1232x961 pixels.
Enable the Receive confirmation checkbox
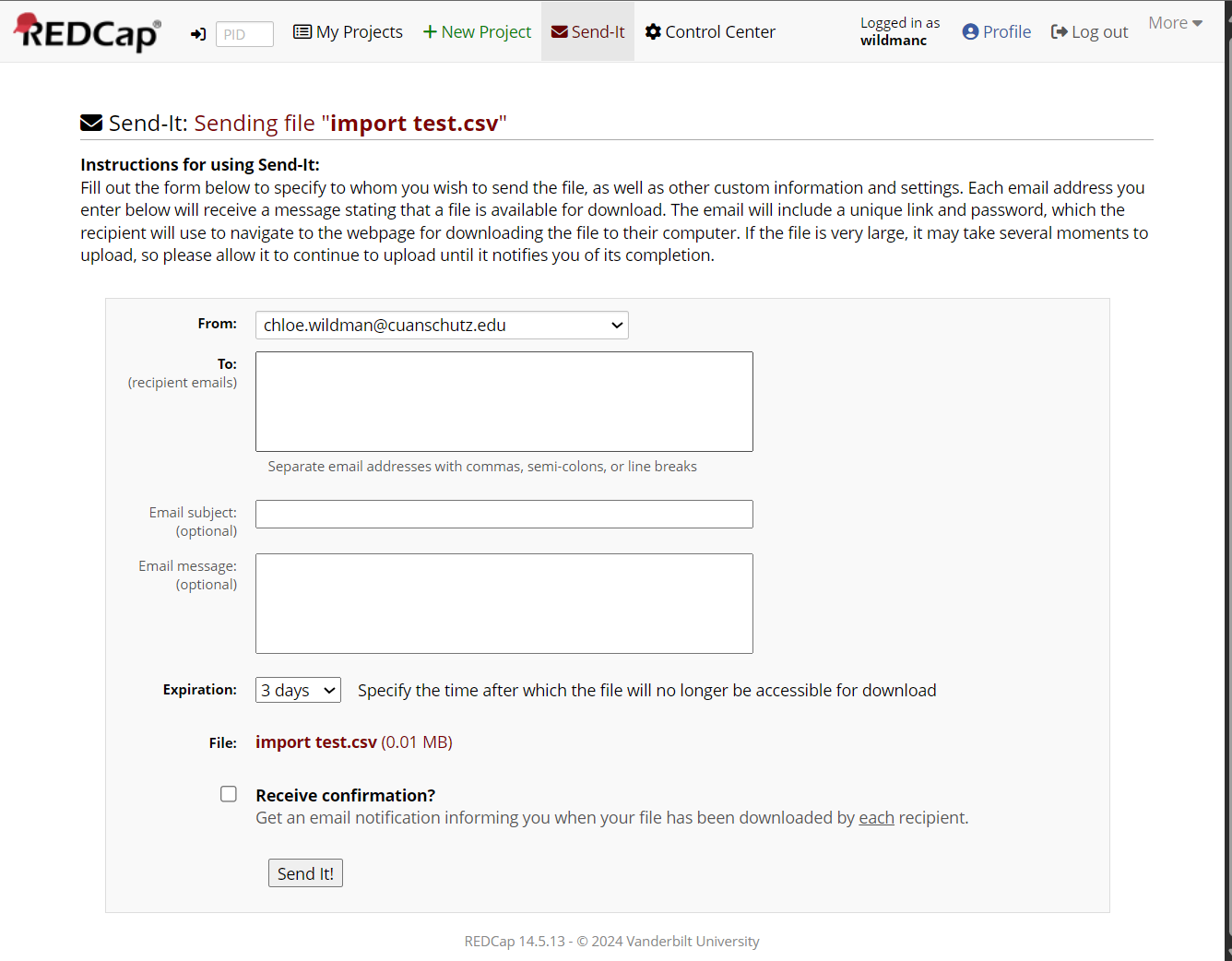(228, 793)
